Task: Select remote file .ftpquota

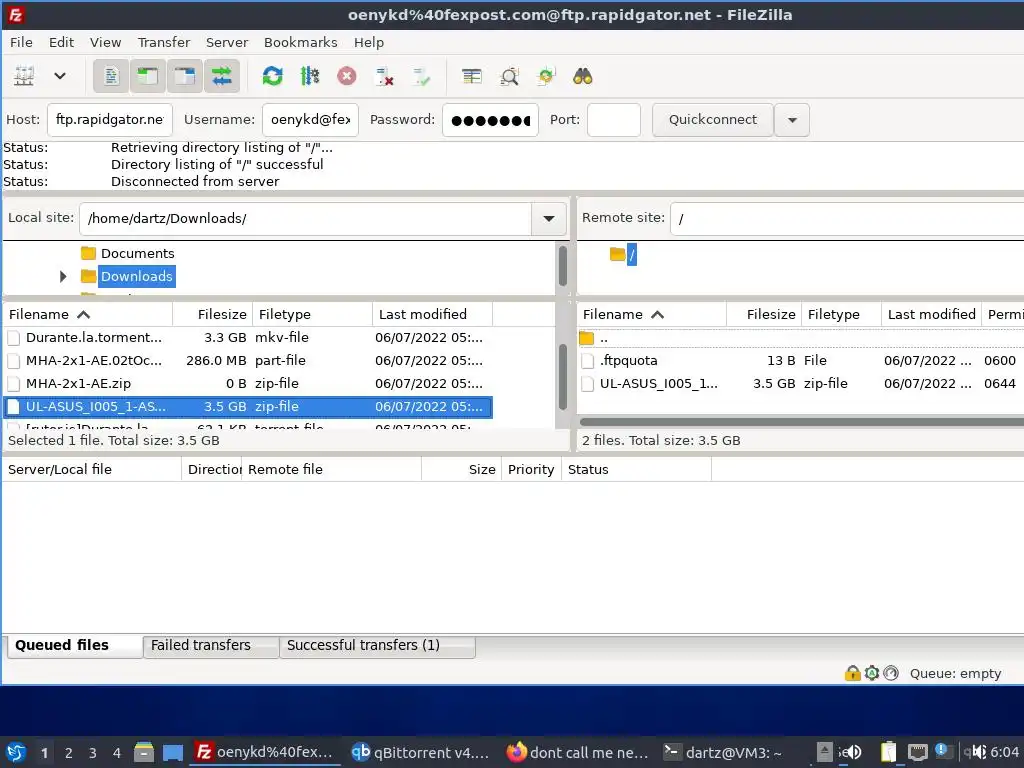Action: click(801, 360)
